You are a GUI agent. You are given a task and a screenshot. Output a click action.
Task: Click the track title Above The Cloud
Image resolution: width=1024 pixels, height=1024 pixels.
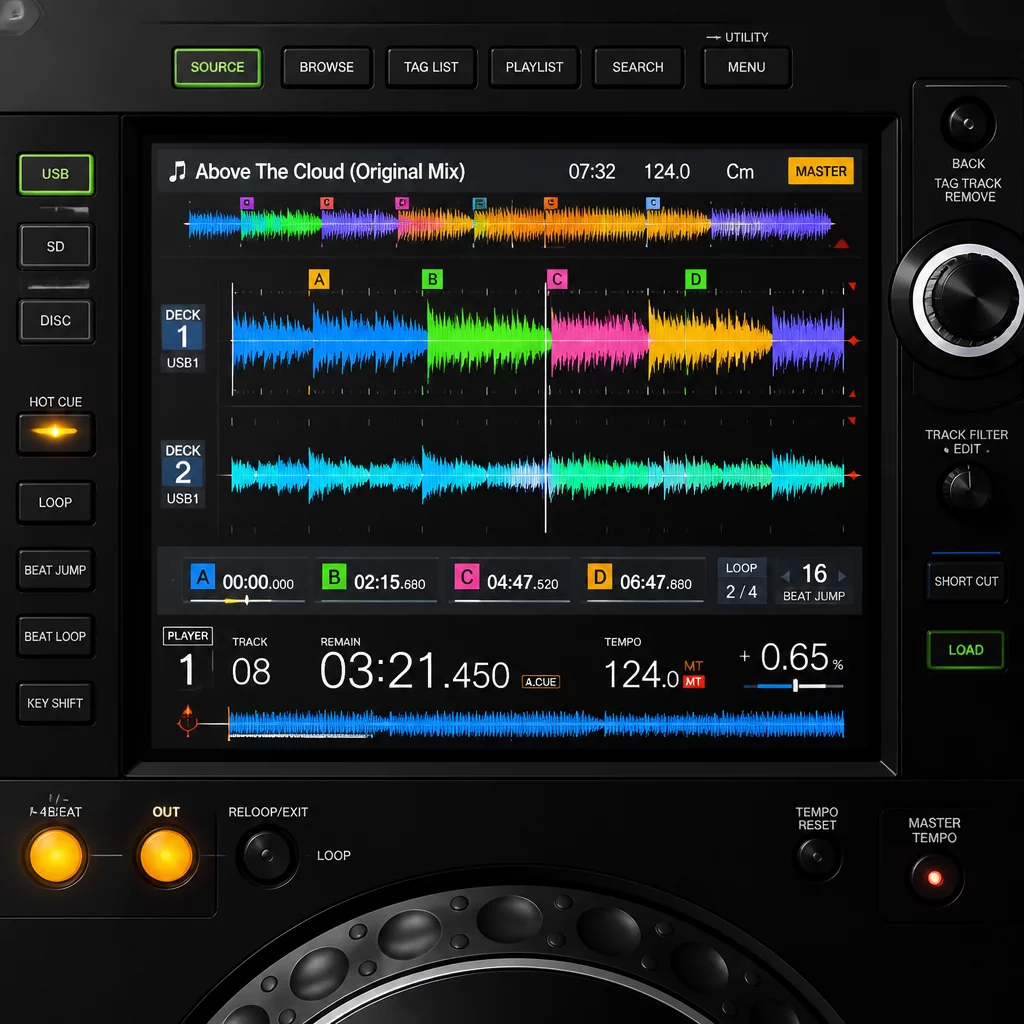pos(330,172)
